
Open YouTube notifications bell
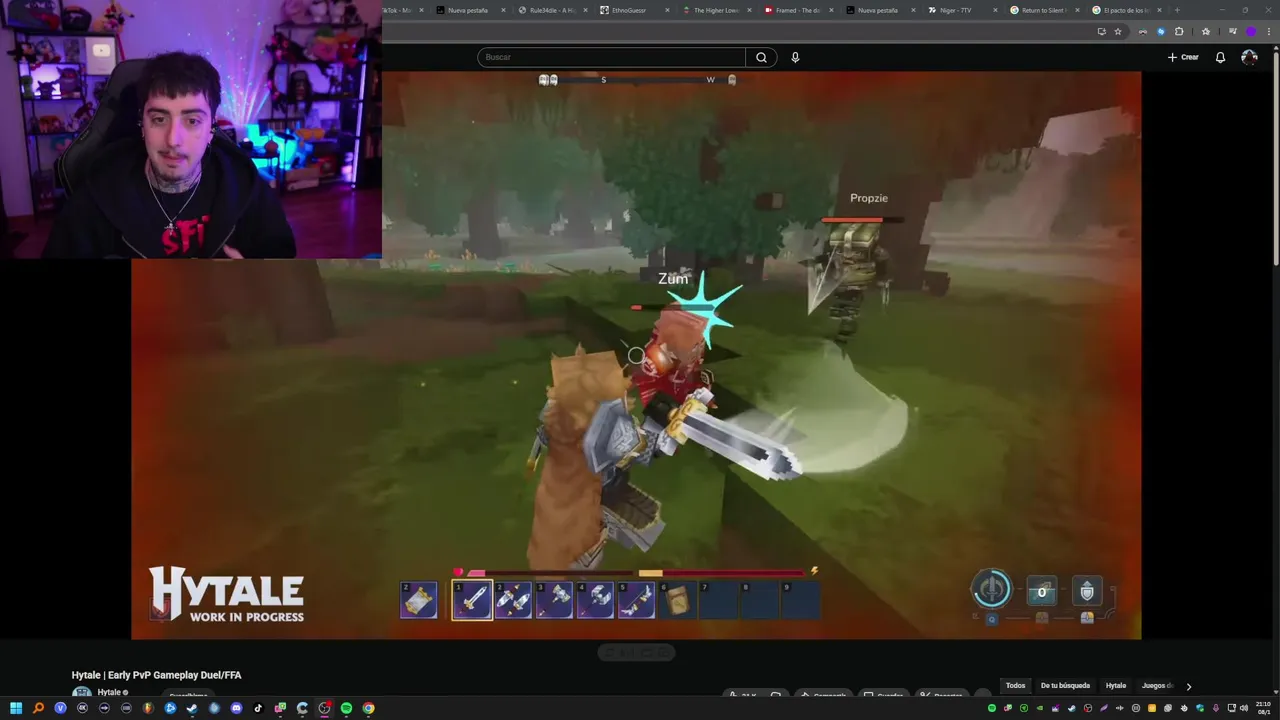click(x=1220, y=57)
